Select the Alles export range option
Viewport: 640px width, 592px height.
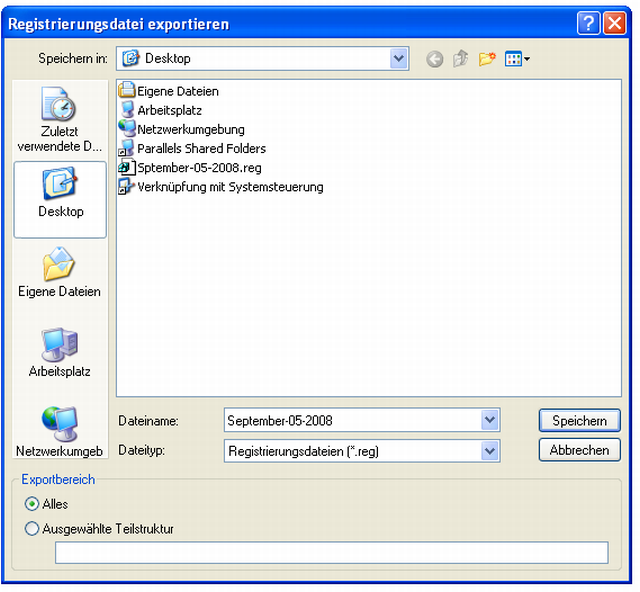[46, 504]
